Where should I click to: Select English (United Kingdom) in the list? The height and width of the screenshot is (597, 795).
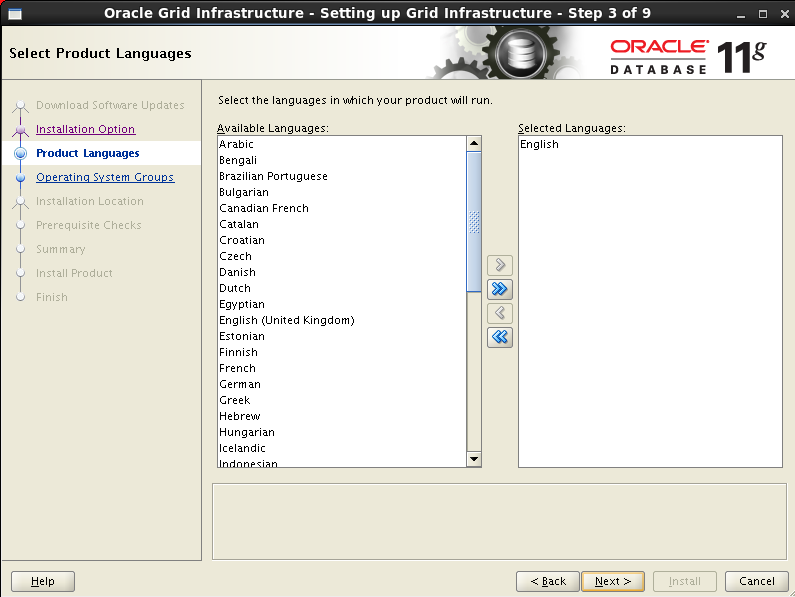[x=341, y=320]
